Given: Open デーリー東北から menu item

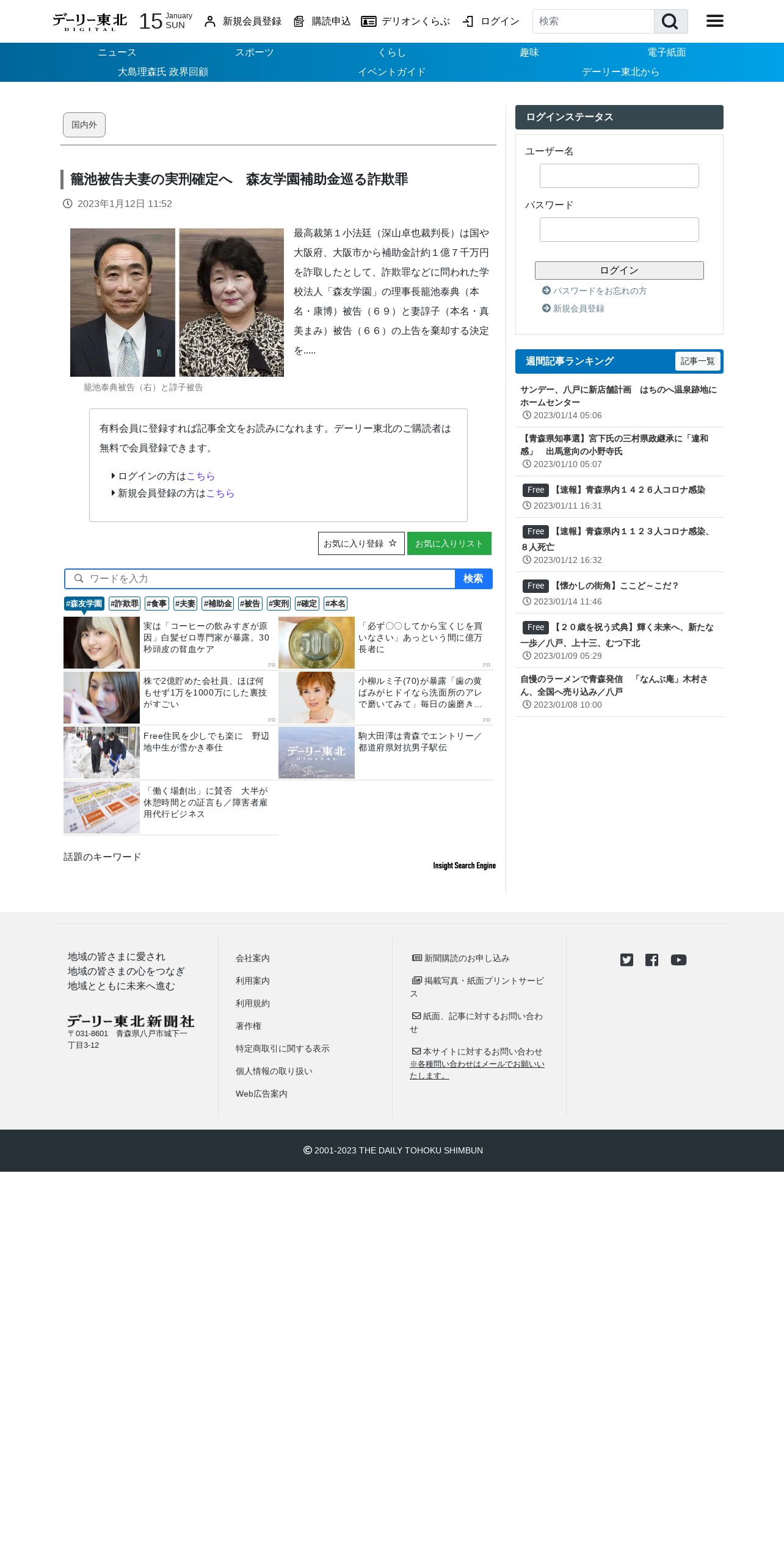Looking at the screenshot, I should [x=621, y=72].
